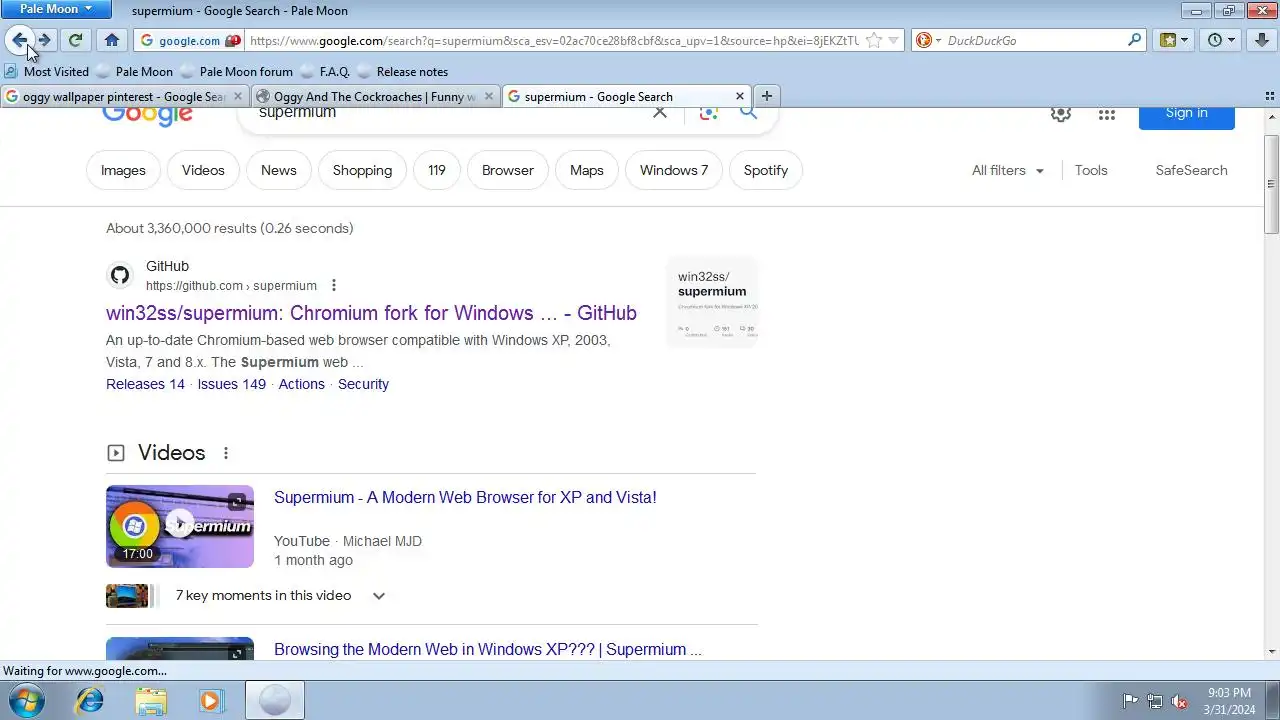1280x720 pixels.
Task: Open the Actions sitelink
Action: pyautogui.click(x=301, y=384)
